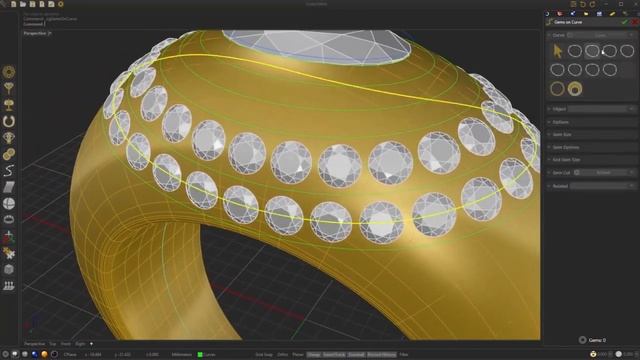This screenshot has width=640, height=360.
Task: Choose the highlighted gem shape outline
Action: pos(592,51)
